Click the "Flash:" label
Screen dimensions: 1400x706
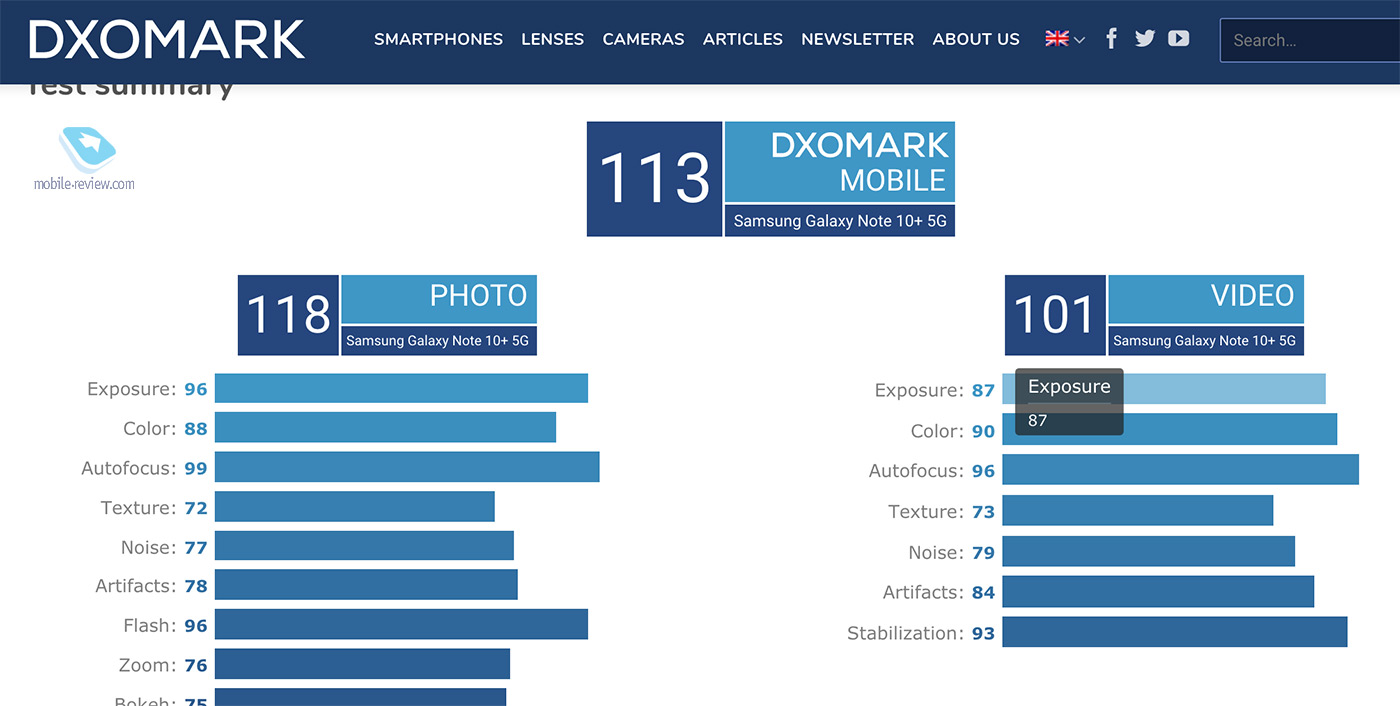[x=149, y=626]
